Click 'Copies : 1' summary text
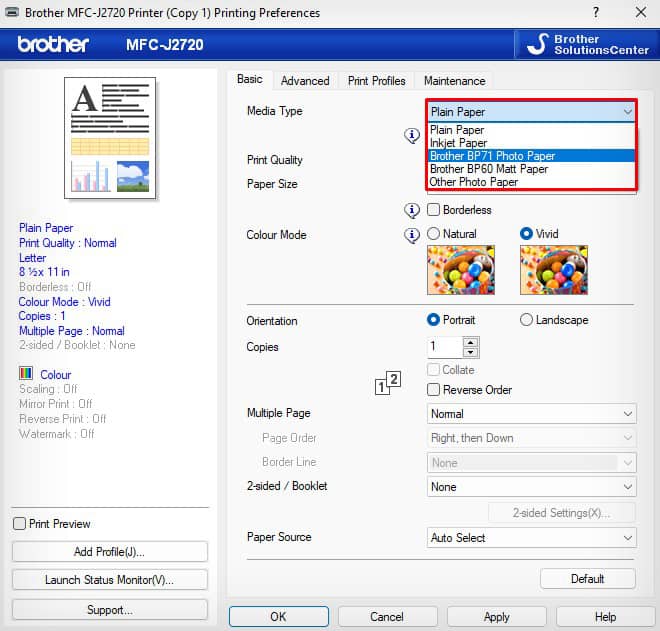660x631 pixels. [x=42, y=316]
